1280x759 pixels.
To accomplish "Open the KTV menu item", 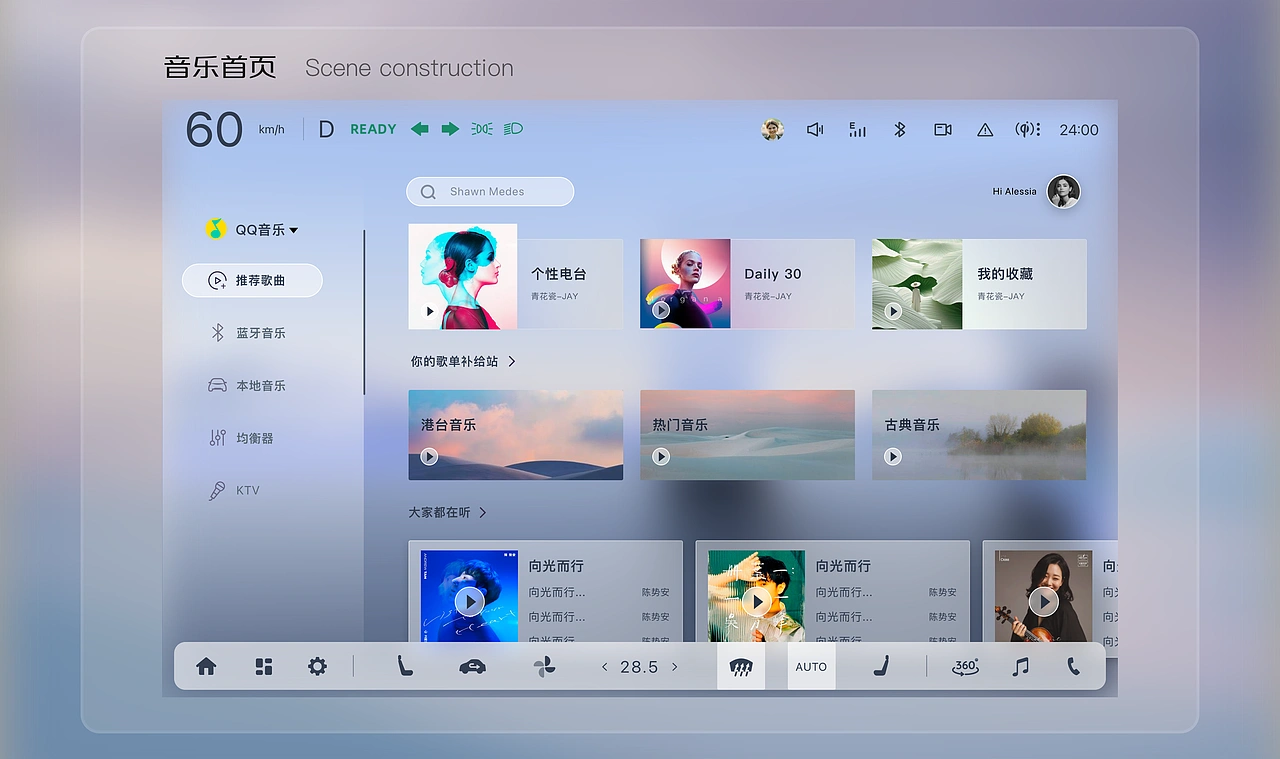I will coord(234,490).
